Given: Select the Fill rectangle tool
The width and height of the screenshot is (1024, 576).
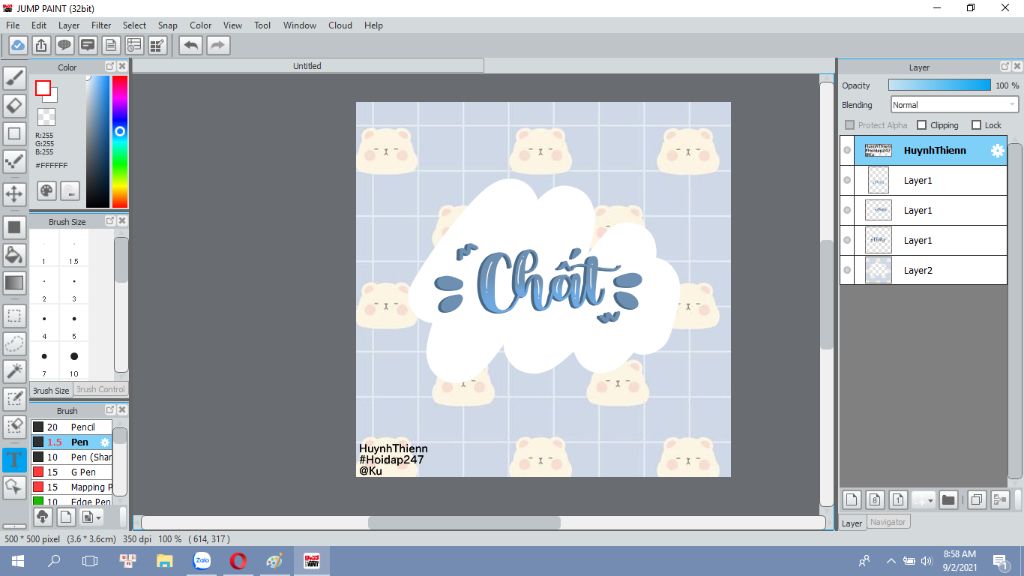Looking at the screenshot, I should coord(14,228).
